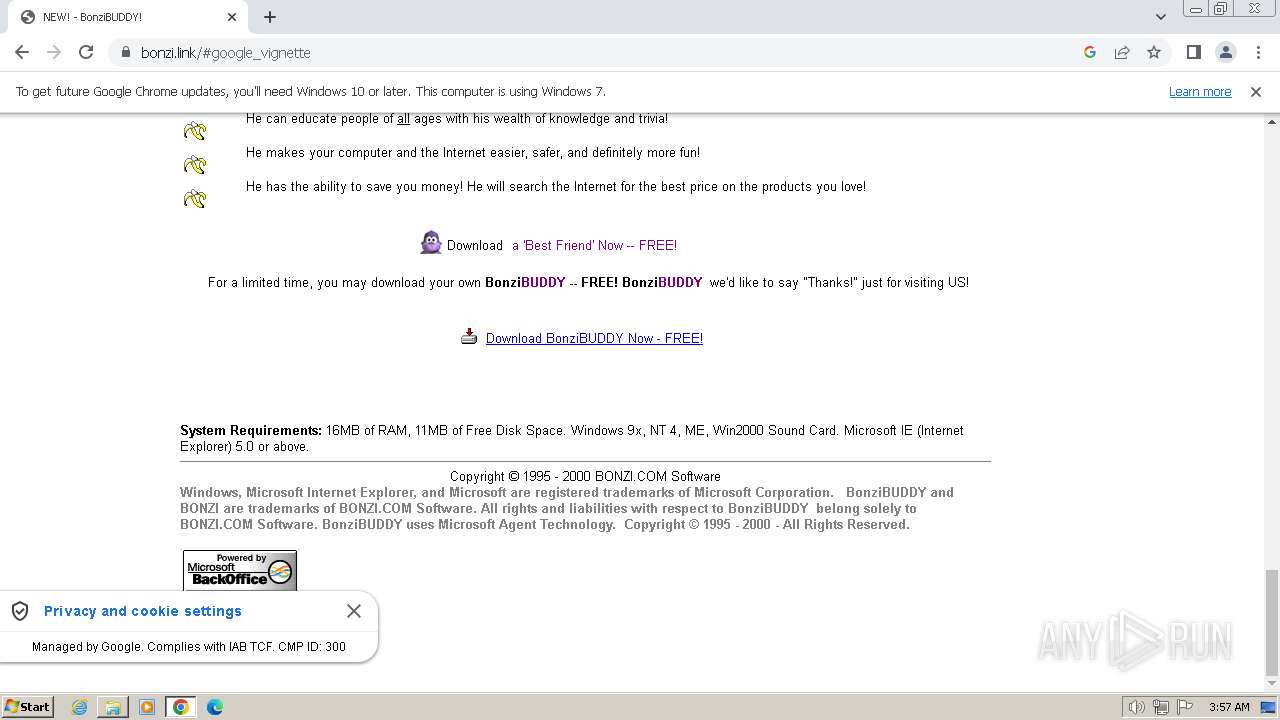Click the Google icon in address bar

(1090, 52)
